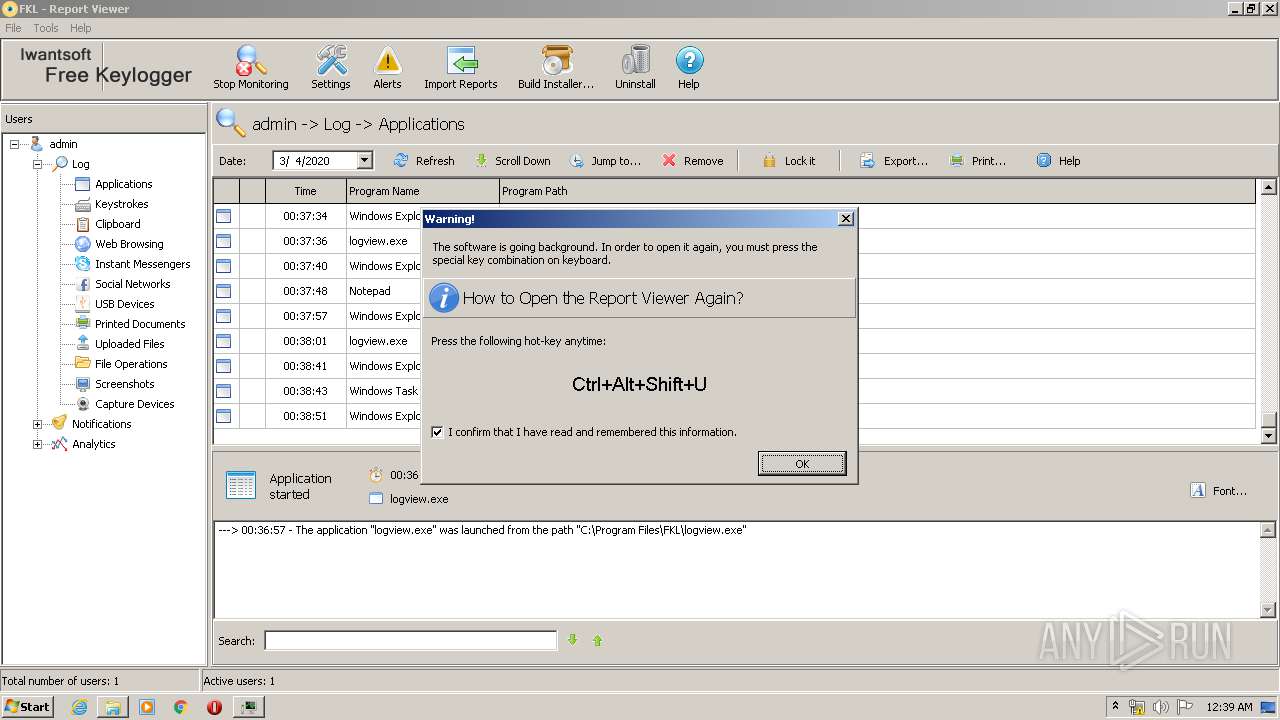
Task: Select Screenshots in the Log tree
Action: click(x=124, y=384)
